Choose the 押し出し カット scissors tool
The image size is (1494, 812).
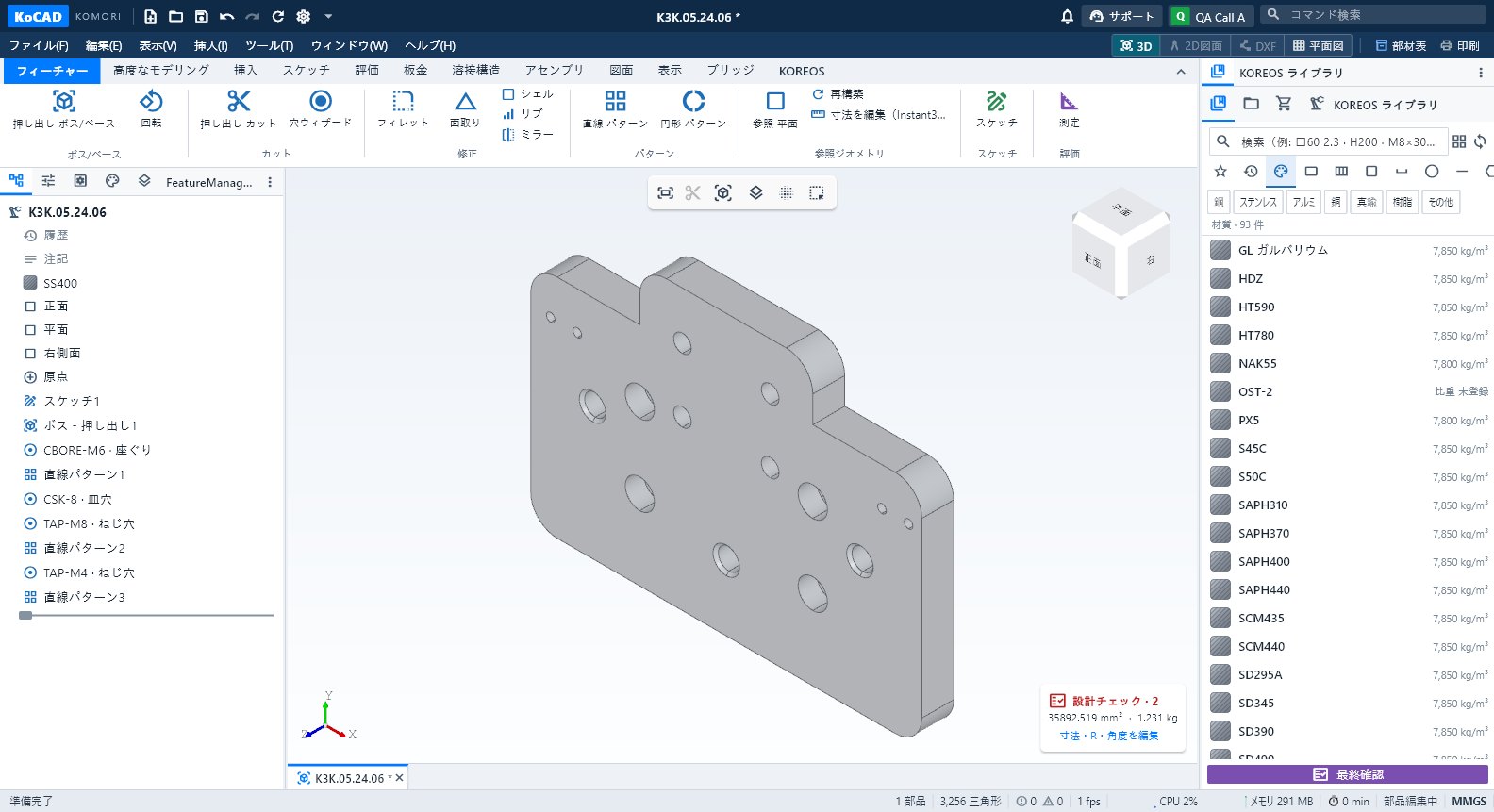(239, 109)
